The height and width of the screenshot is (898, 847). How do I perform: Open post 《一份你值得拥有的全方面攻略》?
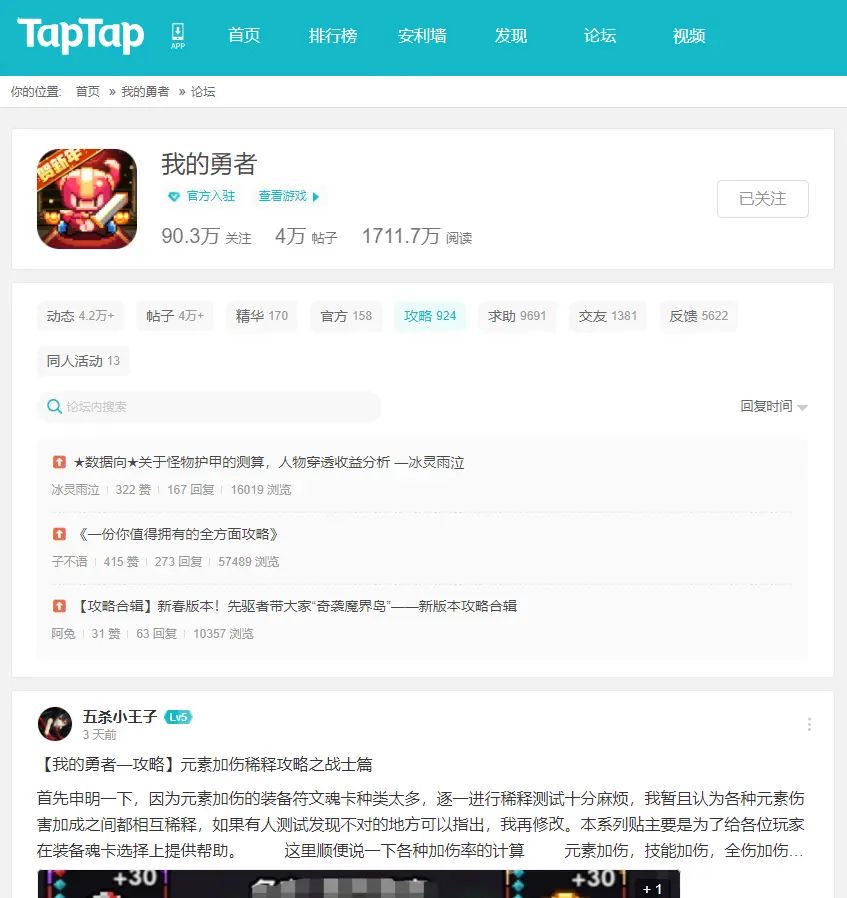click(x=178, y=534)
